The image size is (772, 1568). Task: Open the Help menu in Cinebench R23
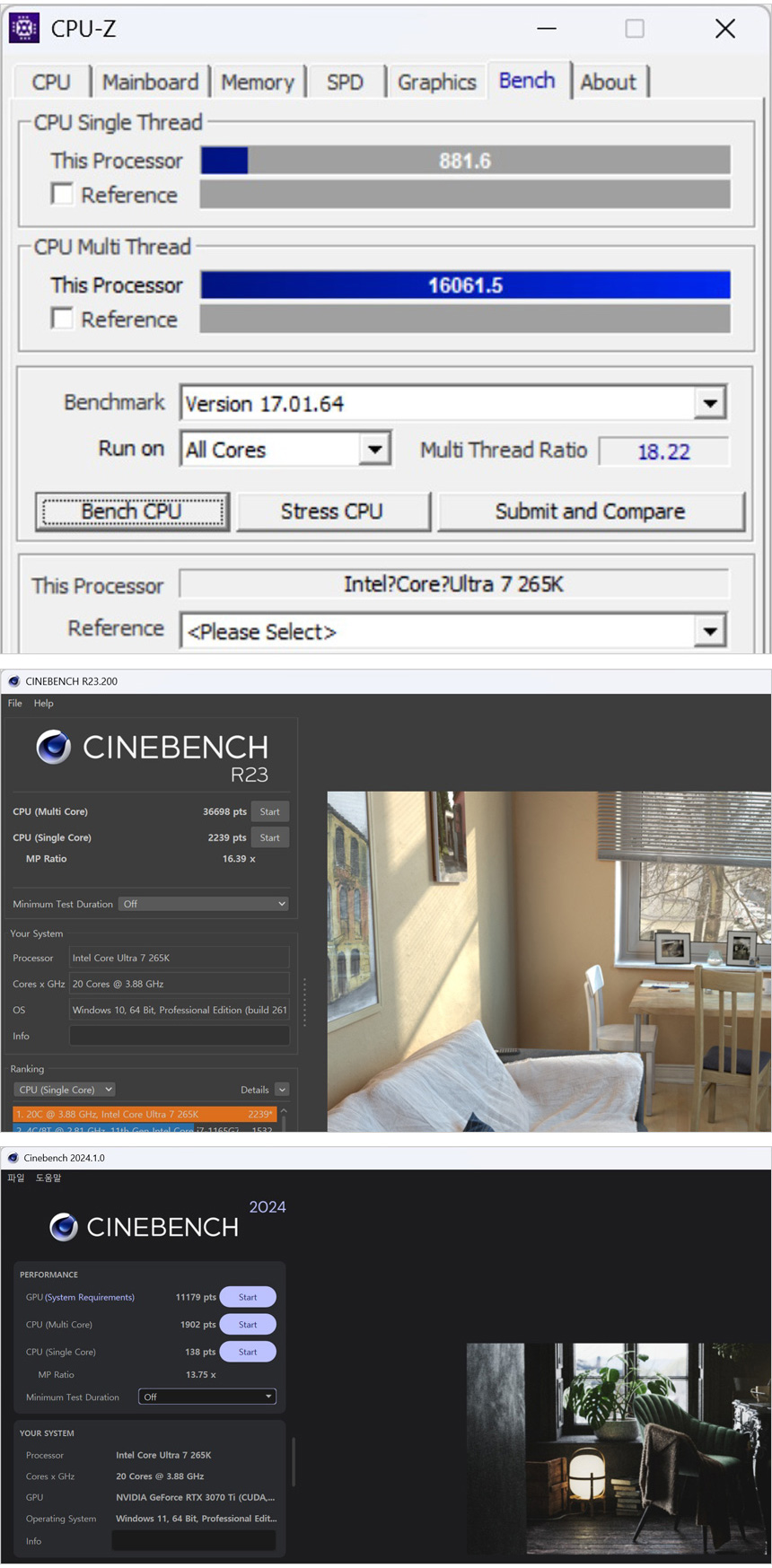tap(44, 704)
